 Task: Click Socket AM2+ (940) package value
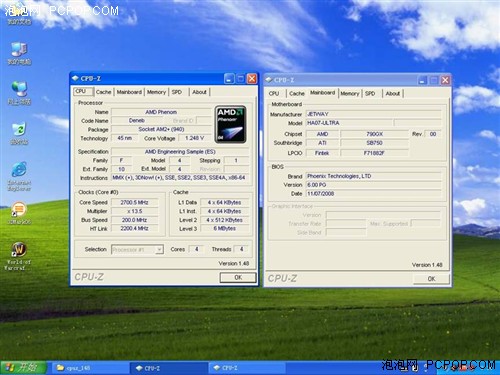[161, 129]
